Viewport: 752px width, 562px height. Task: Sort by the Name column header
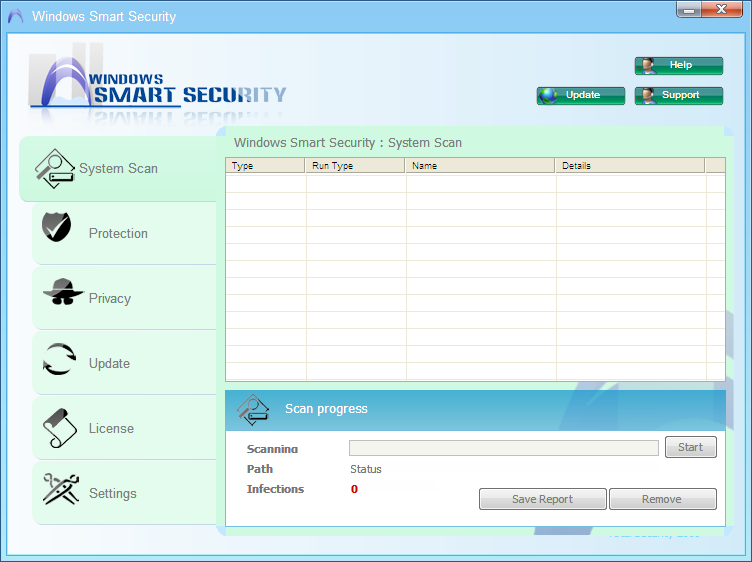click(x=480, y=166)
